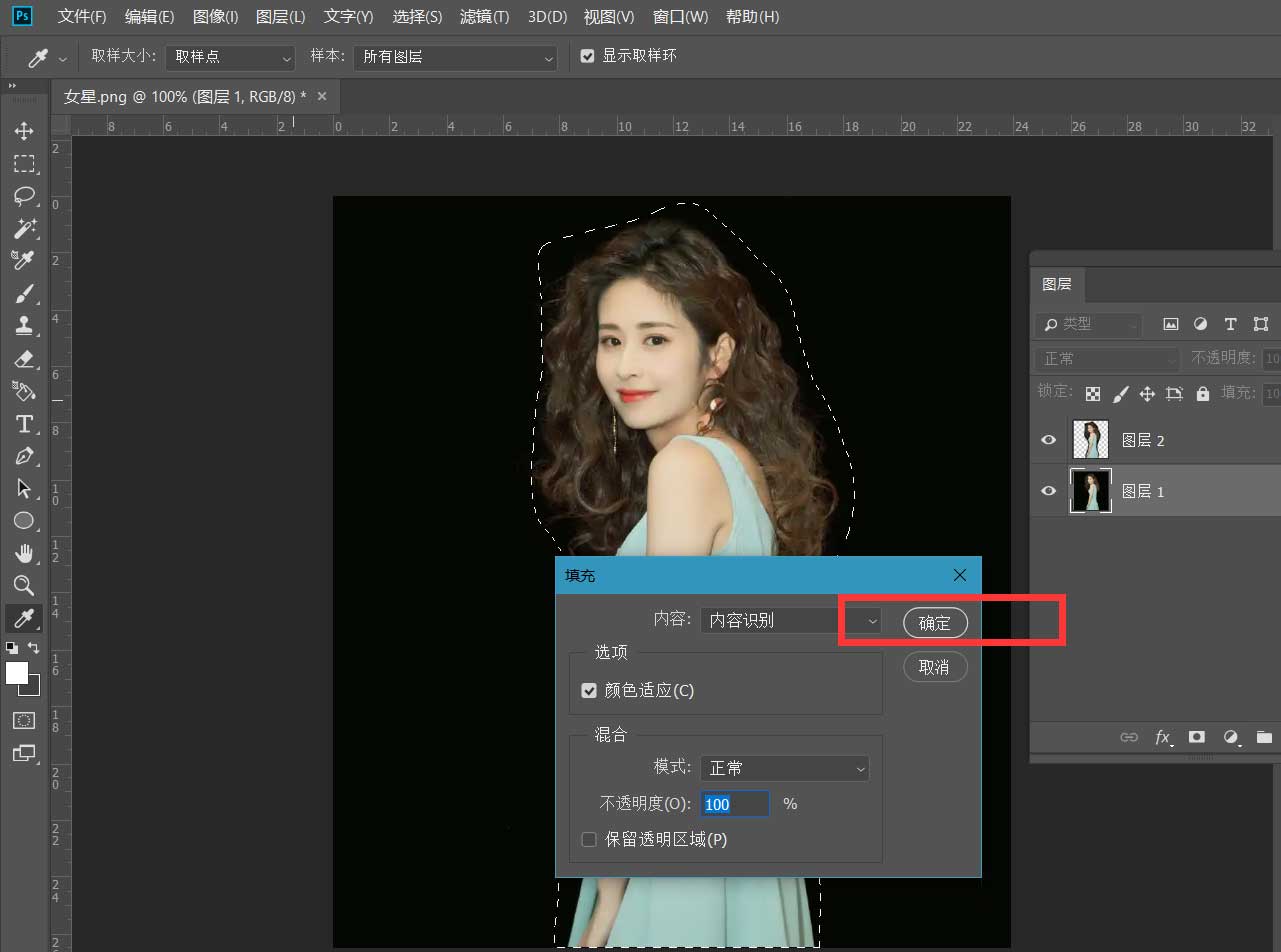This screenshot has height=952, width=1281.
Task: Click 取消 button in fill dialog
Action: point(935,667)
